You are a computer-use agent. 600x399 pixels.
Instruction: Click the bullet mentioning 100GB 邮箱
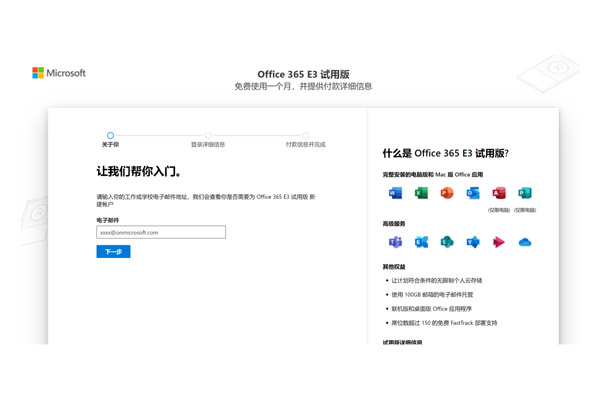432,295
